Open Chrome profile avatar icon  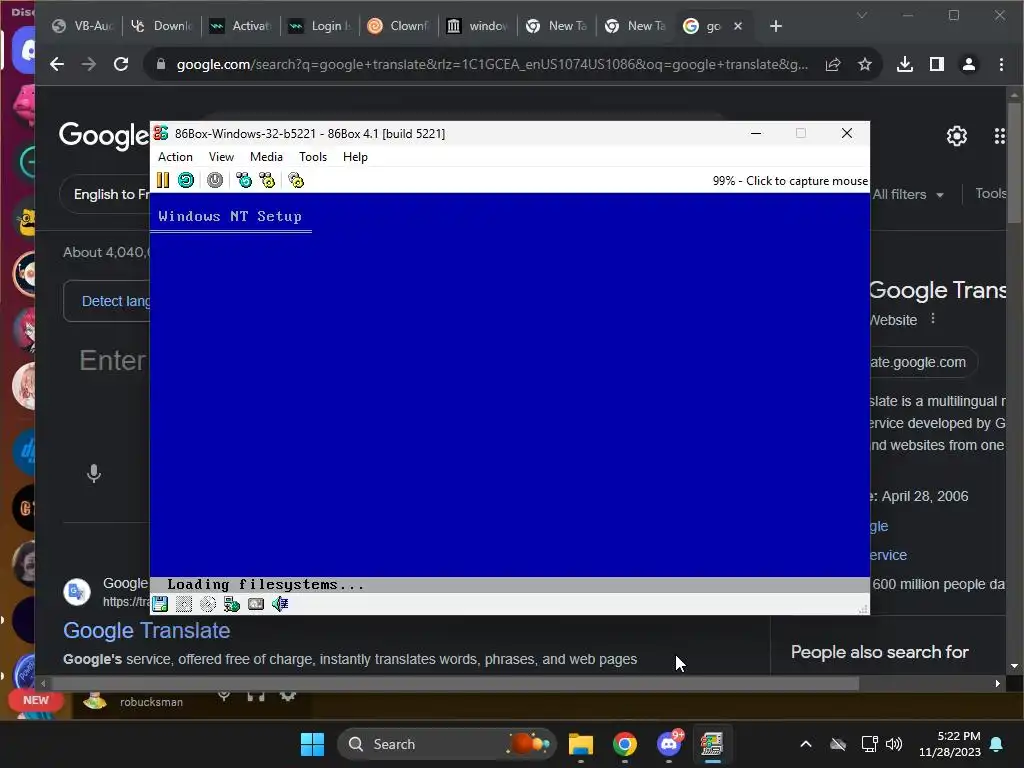(968, 64)
